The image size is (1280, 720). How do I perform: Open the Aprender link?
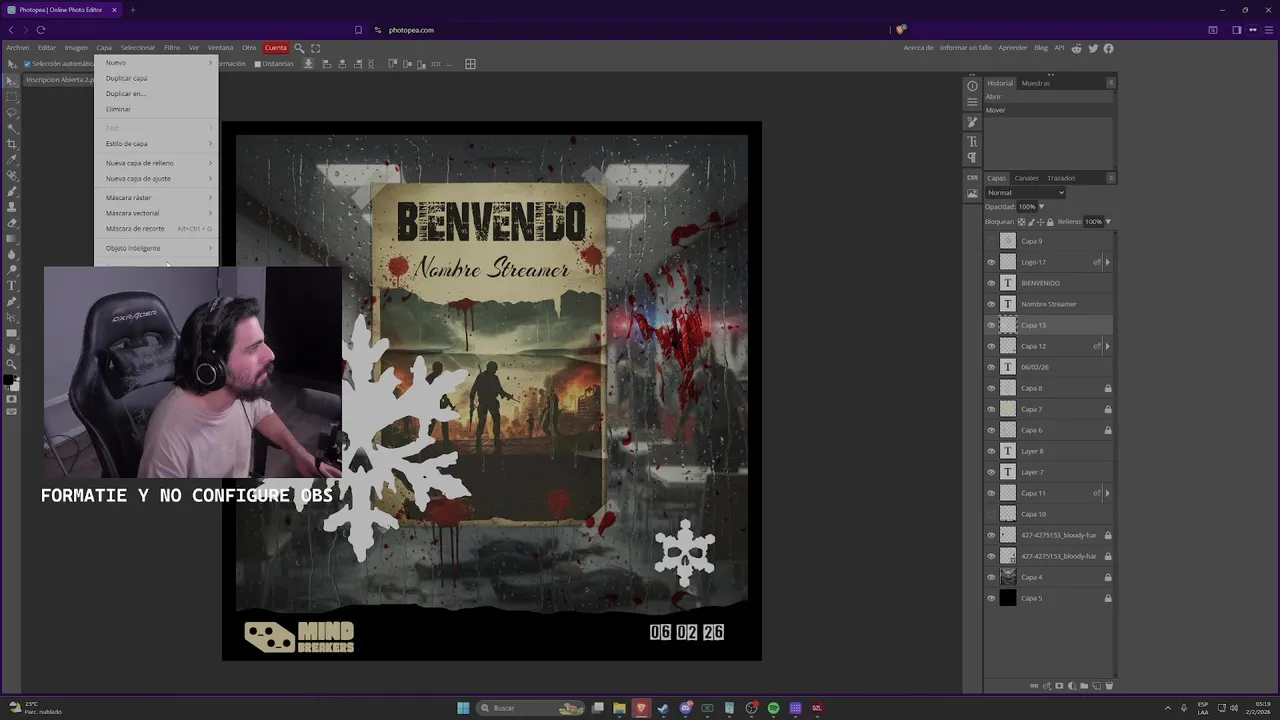(x=1013, y=48)
